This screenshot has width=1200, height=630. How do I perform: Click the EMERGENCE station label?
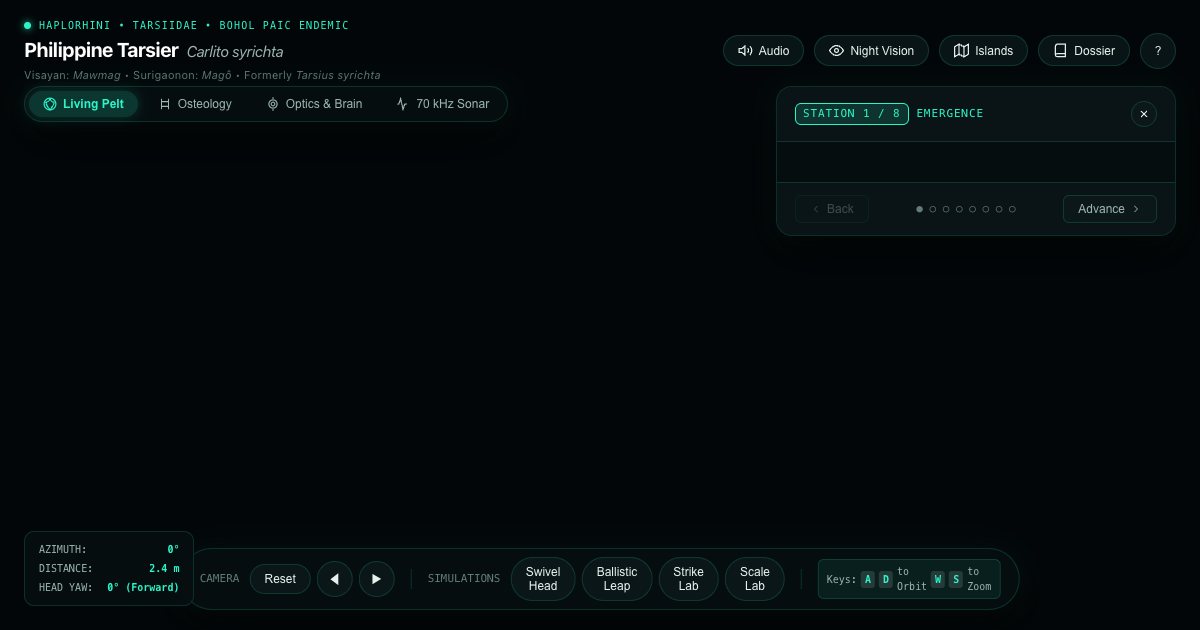tap(950, 114)
